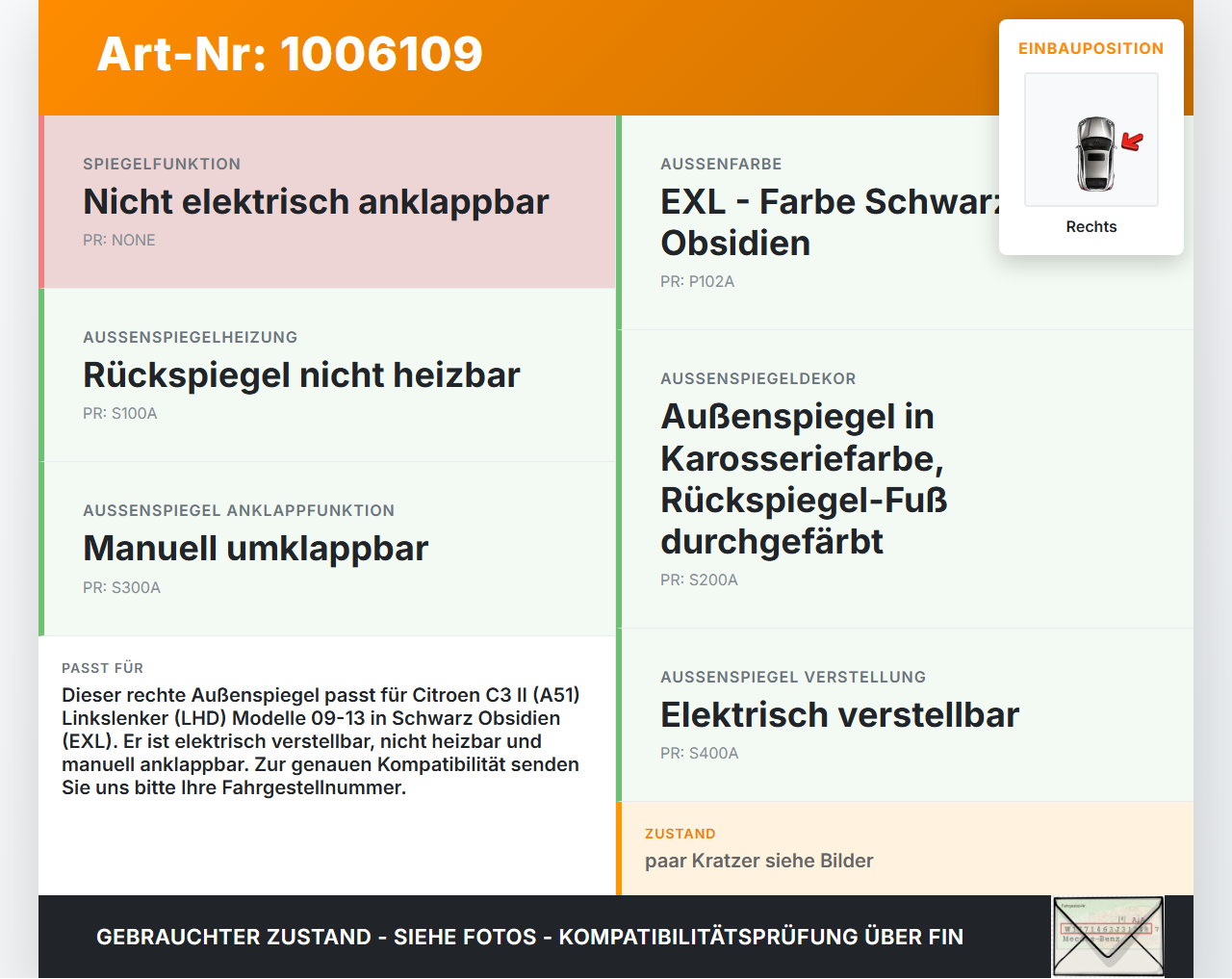1232x979 pixels.
Task: Select the AUSSENSPIEGELDEKOR label
Action: click(758, 378)
